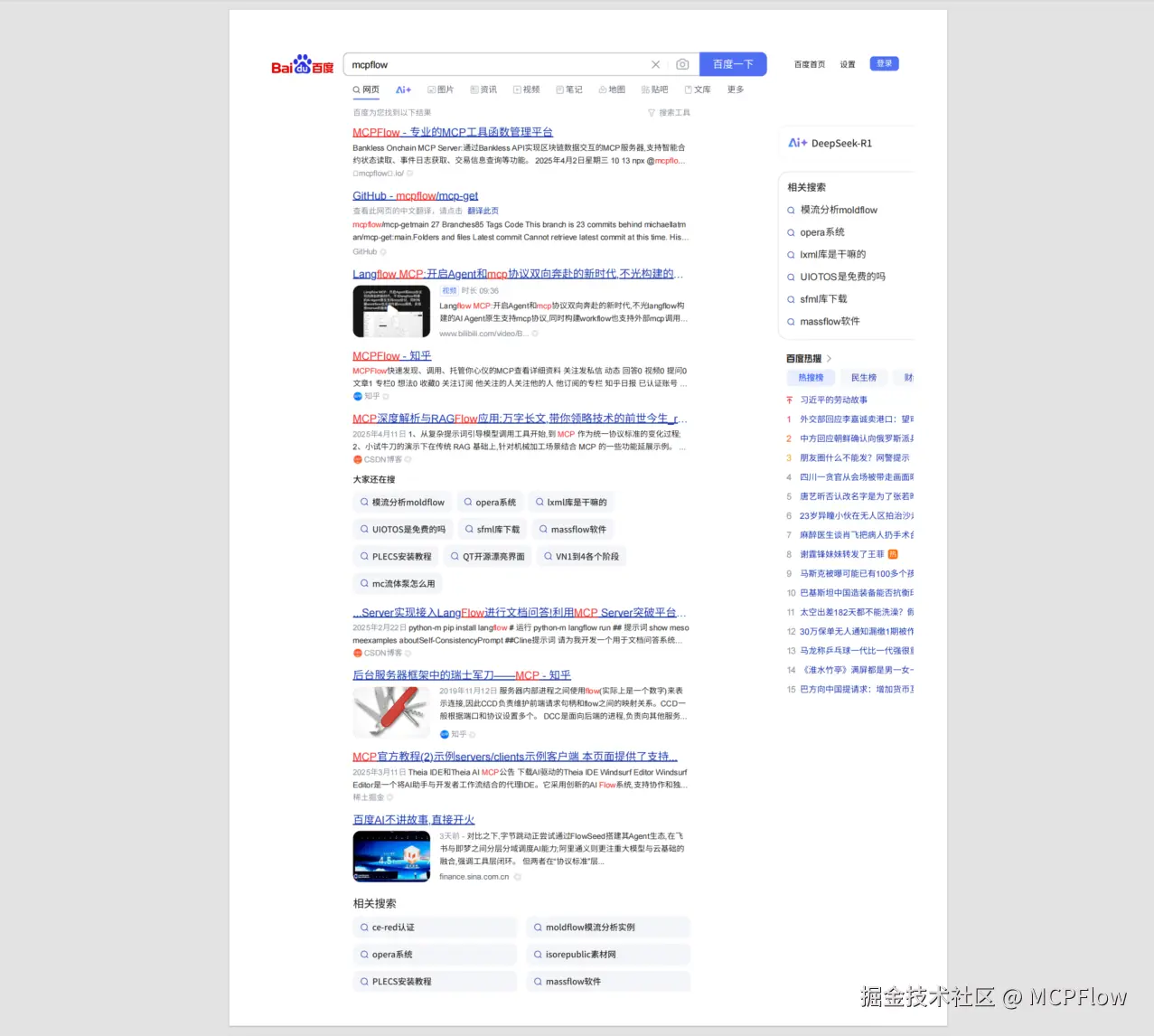Open Server实现接入LangFlow进行文档问答 result

point(520,613)
